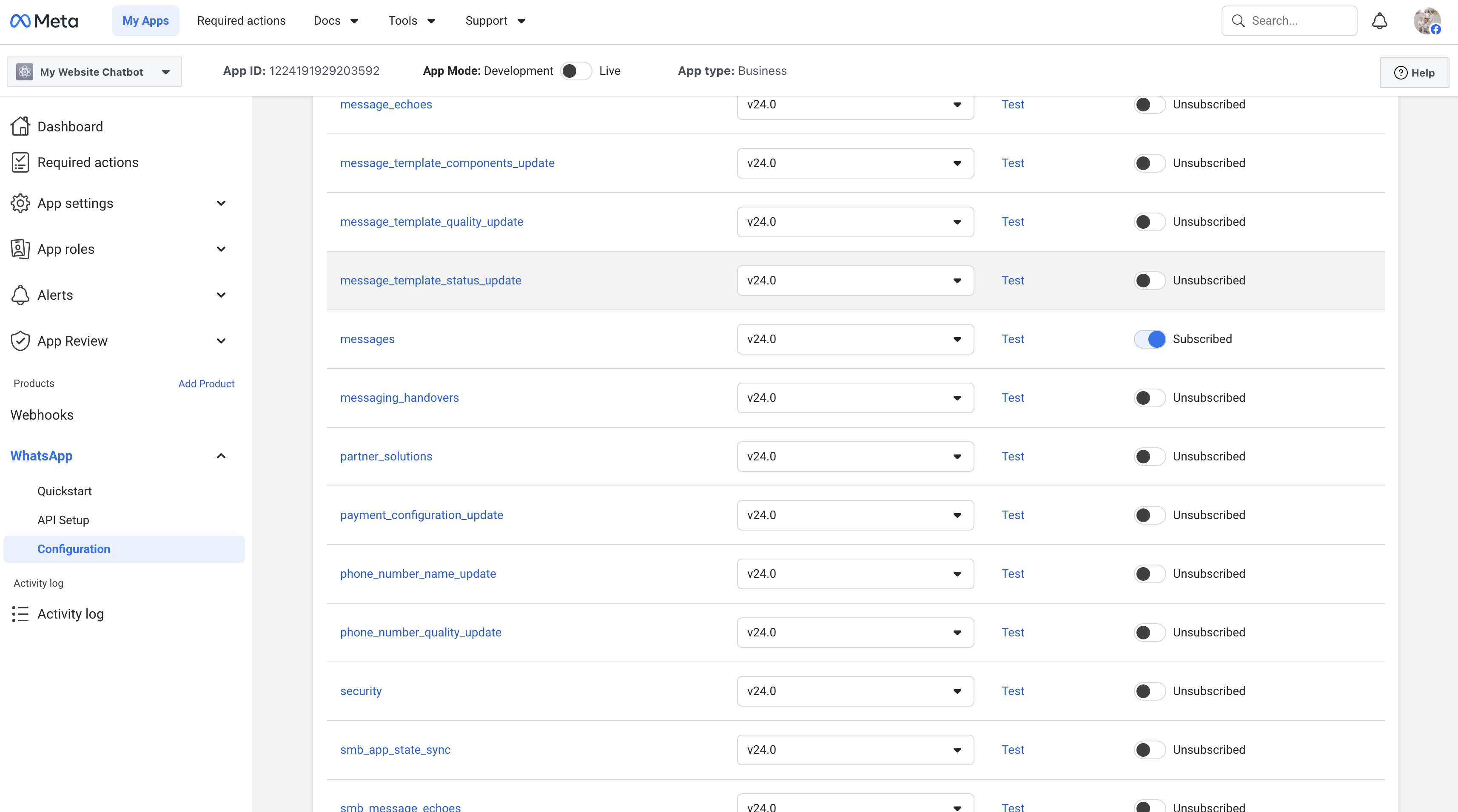
Task: Subscribe to the security webhook field
Action: (1150, 691)
